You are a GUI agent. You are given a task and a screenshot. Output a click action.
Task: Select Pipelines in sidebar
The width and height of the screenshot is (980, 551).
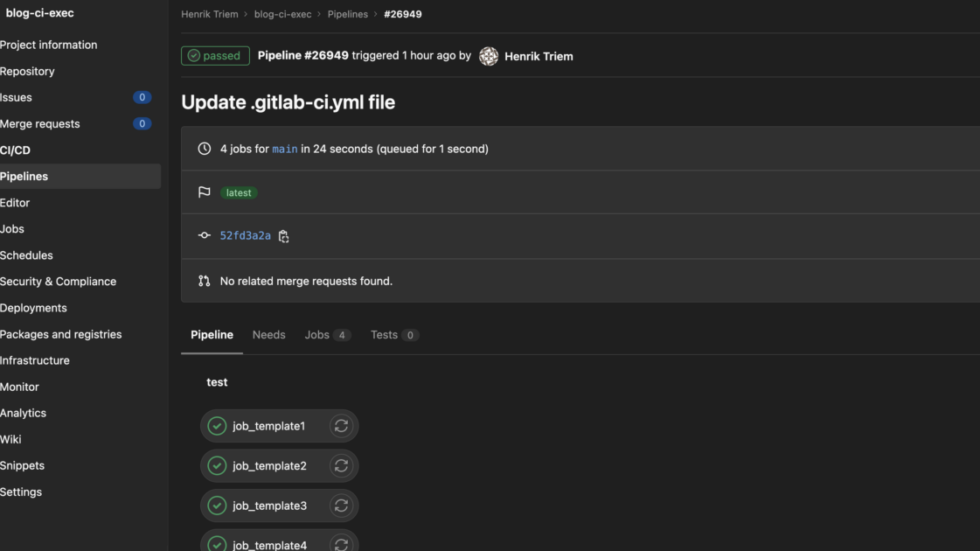click(x=80, y=176)
